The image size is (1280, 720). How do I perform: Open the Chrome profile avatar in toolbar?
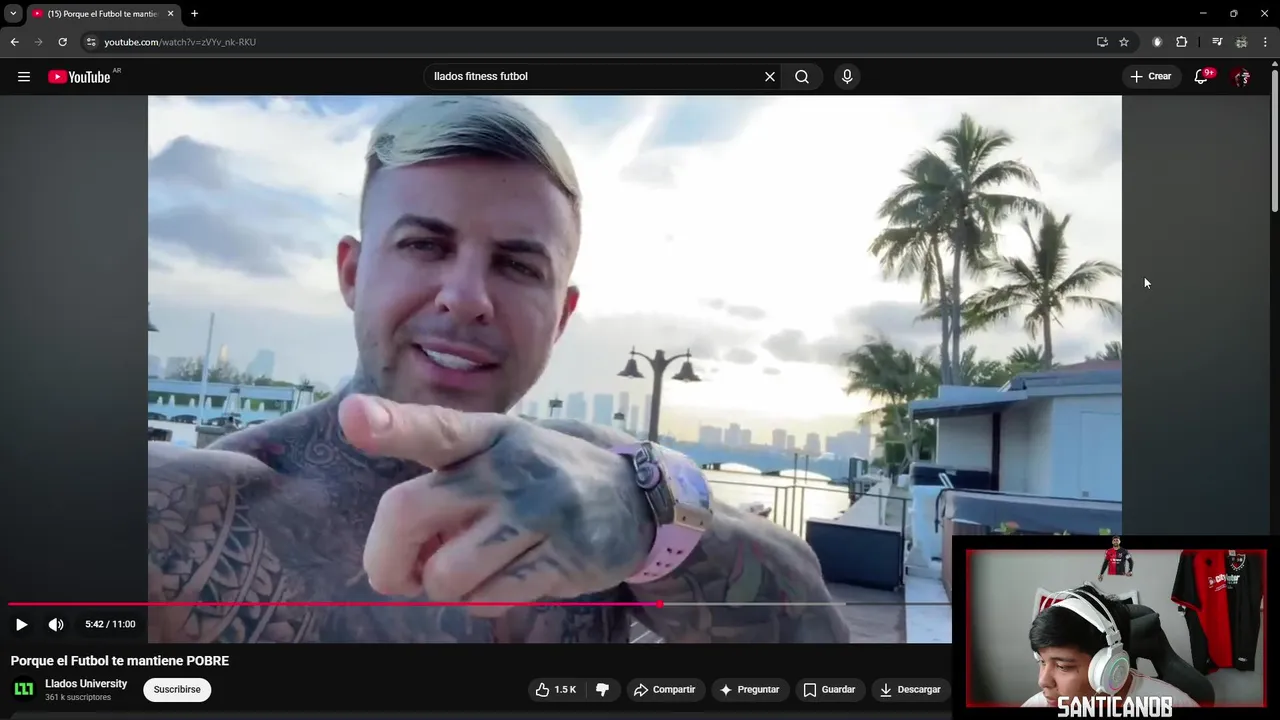coord(1241,42)
